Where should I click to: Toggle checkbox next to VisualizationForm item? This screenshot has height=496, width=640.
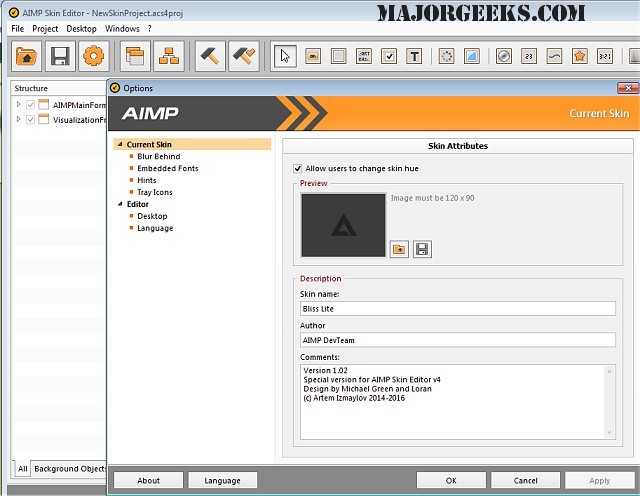[31, 120]
